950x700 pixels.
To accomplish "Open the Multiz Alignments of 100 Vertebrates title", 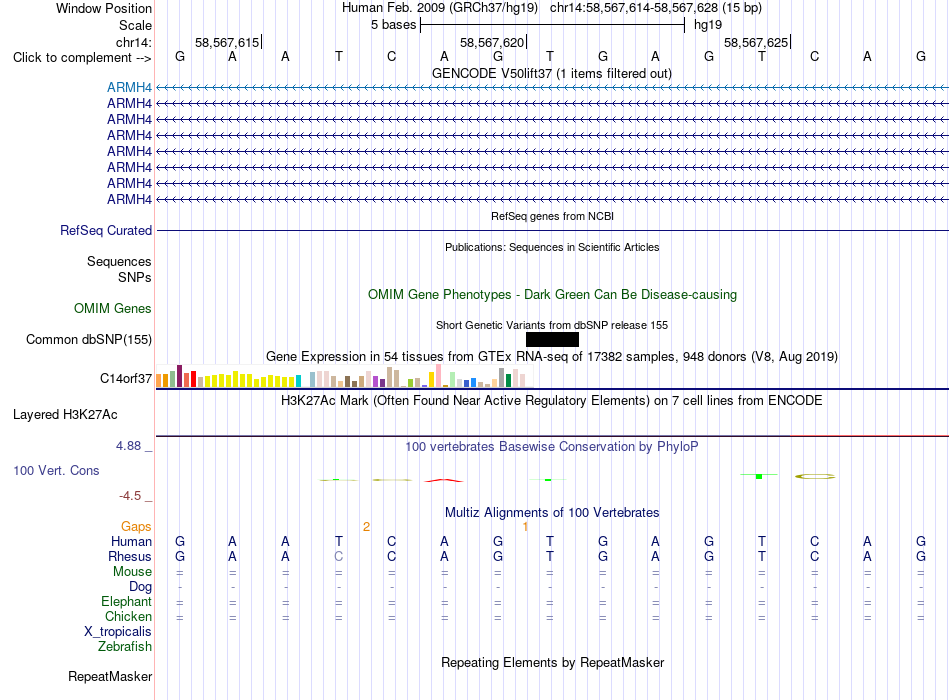I will point(552,513).
